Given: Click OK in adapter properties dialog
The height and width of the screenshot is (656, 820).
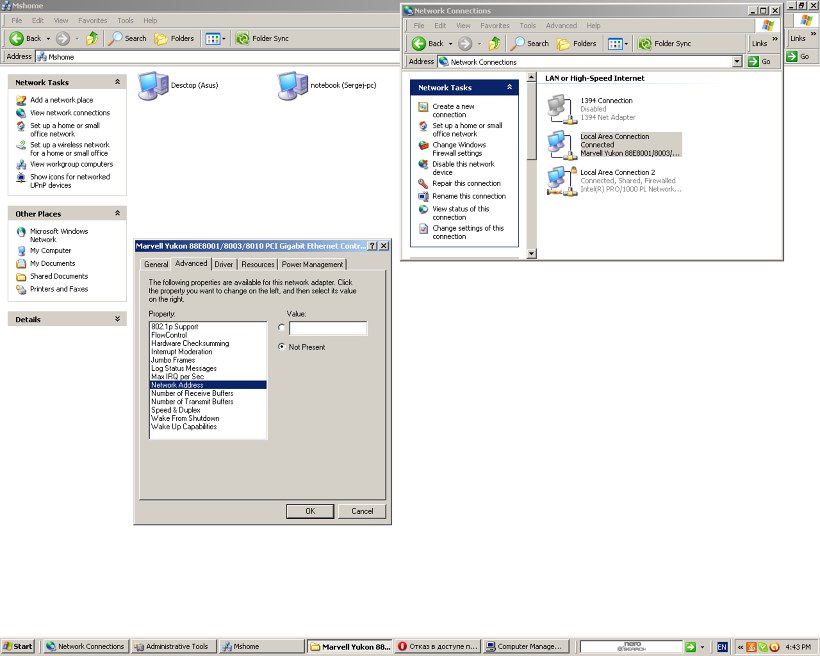Looking at the screenshot, I should (x=310, y=511).
